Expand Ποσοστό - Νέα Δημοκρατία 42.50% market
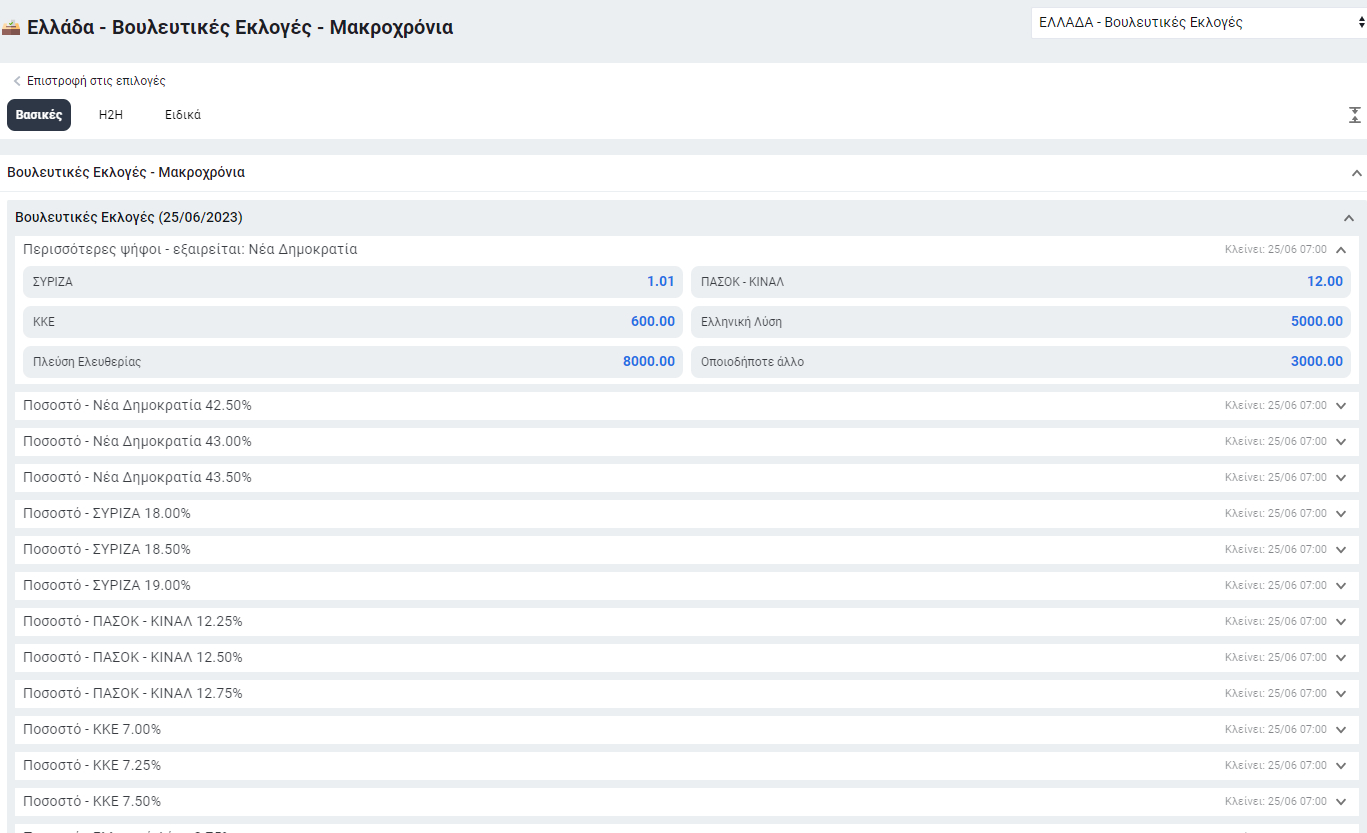 pos(1341,406)
